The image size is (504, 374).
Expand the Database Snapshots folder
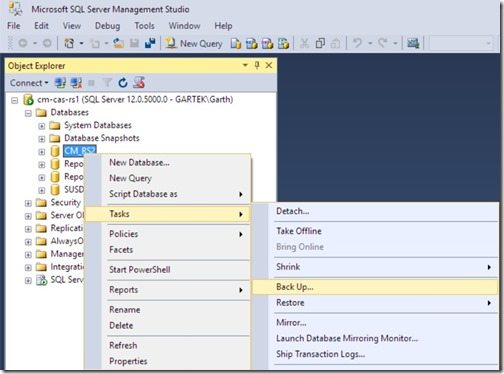point(42,139)
